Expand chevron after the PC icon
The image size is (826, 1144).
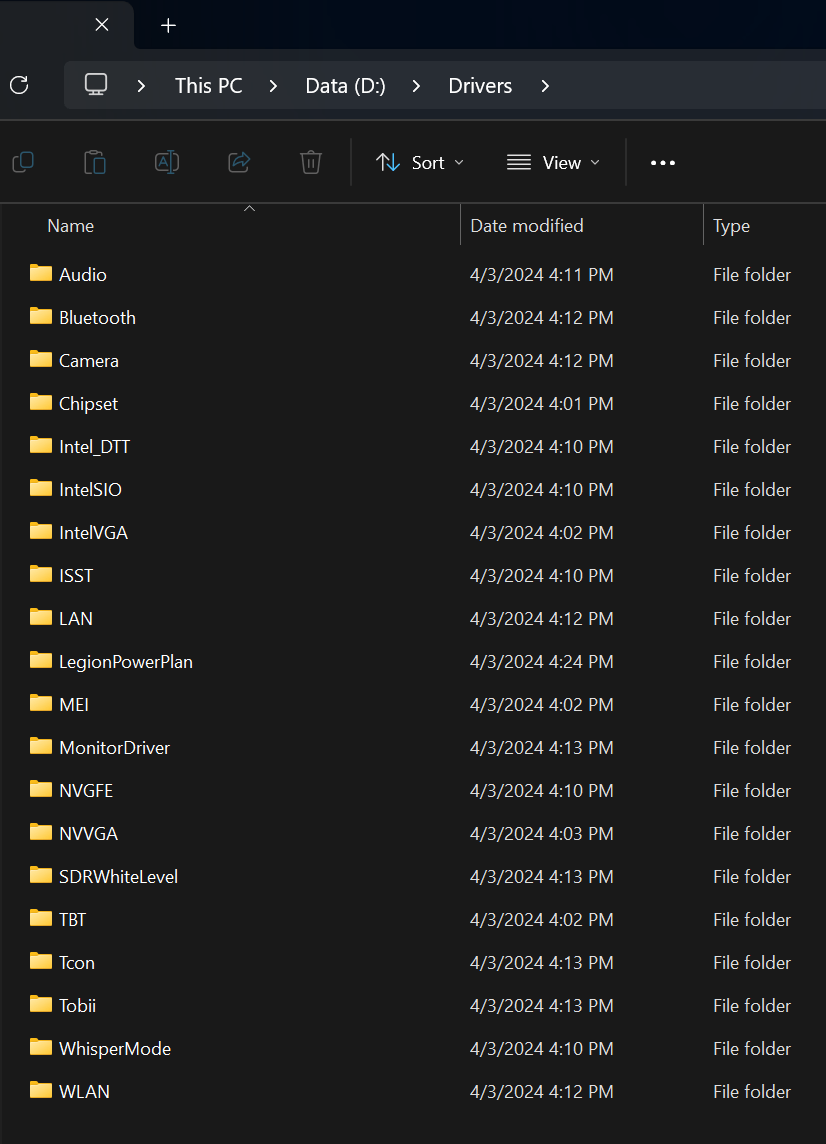141,86
